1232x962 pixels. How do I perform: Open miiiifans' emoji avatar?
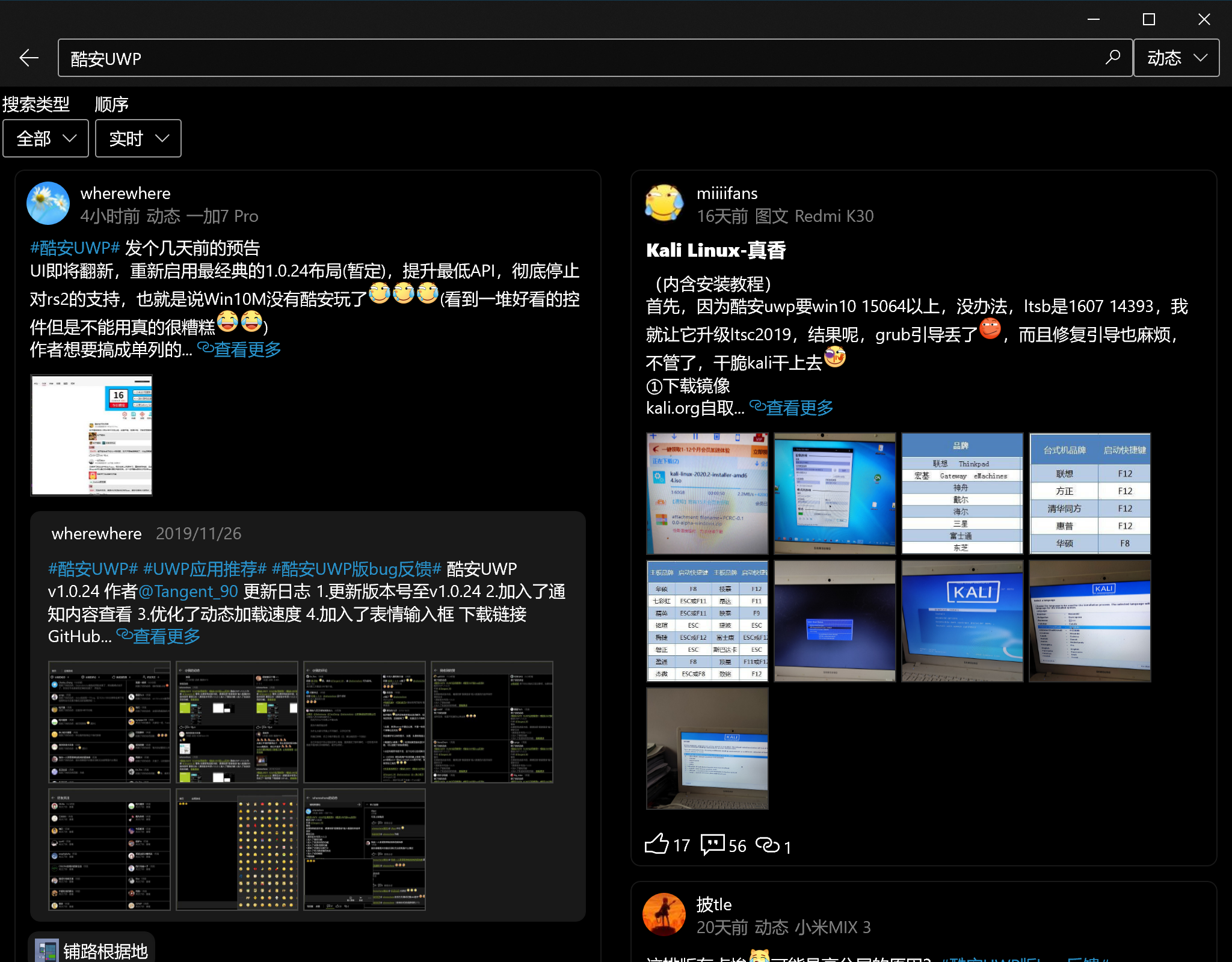pyautogui.click(x=664, y=203)
